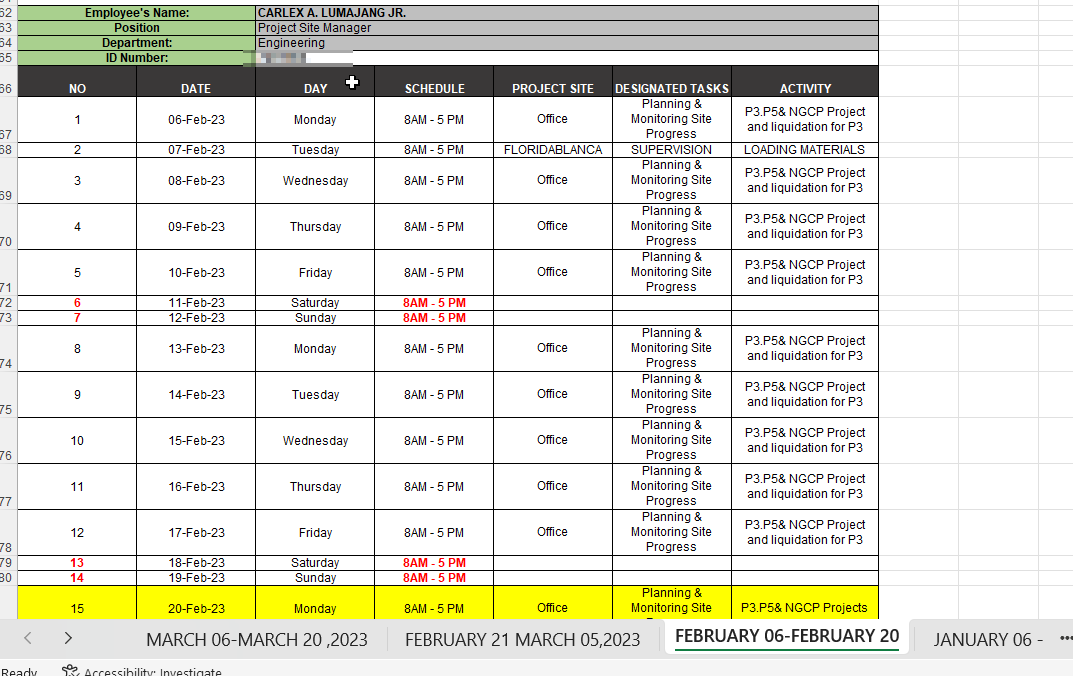This screenshot has width=1073, height=676.
Task: Select the Project Site Manager cell
Action: coord(567,28)
